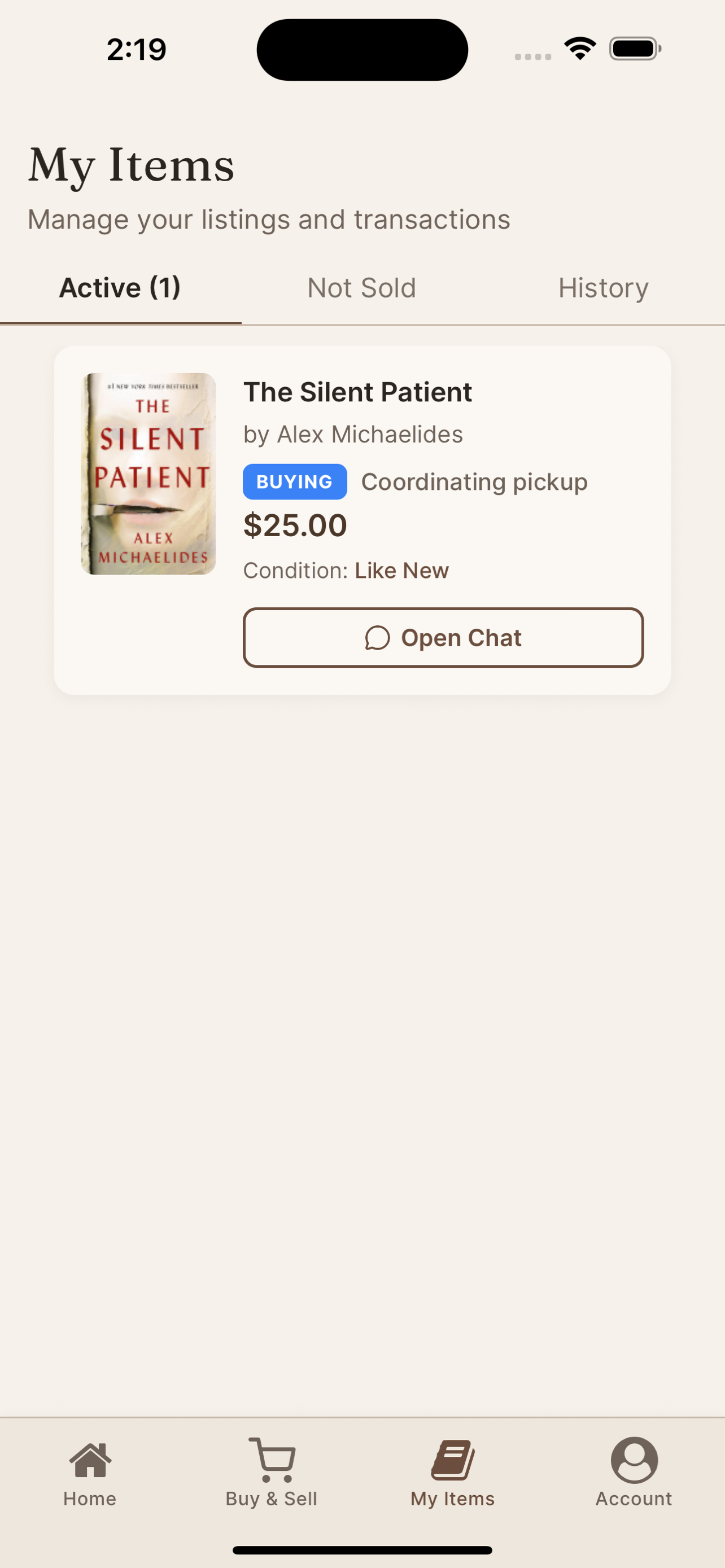725x1568 pixels.
Task: Tap the Home icon in bottom navigation
Action: 90,1460
